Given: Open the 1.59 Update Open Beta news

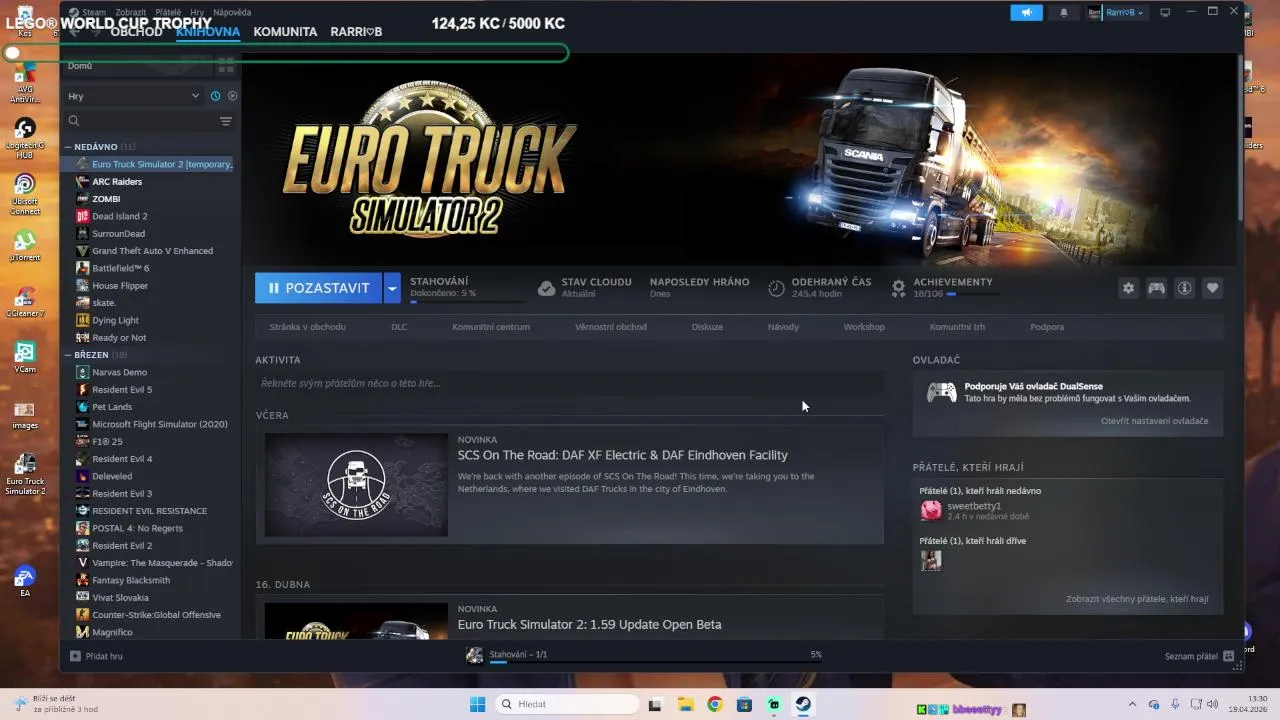Looking at the screenshot, I should tap(589, 625).
